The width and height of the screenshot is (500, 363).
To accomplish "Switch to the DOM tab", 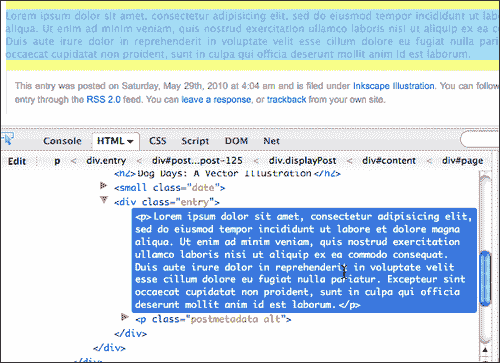I will (236, 141).
